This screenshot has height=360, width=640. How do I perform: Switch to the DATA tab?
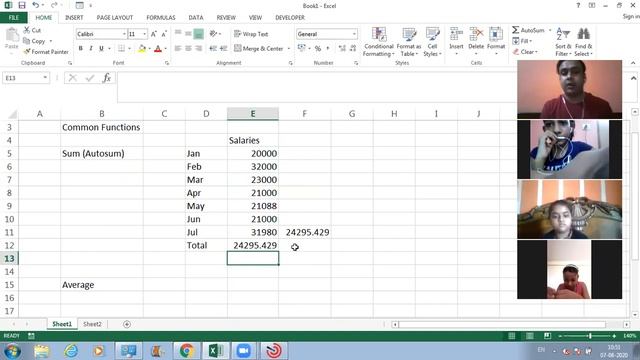pyautogui.click(x=196, y=18)
